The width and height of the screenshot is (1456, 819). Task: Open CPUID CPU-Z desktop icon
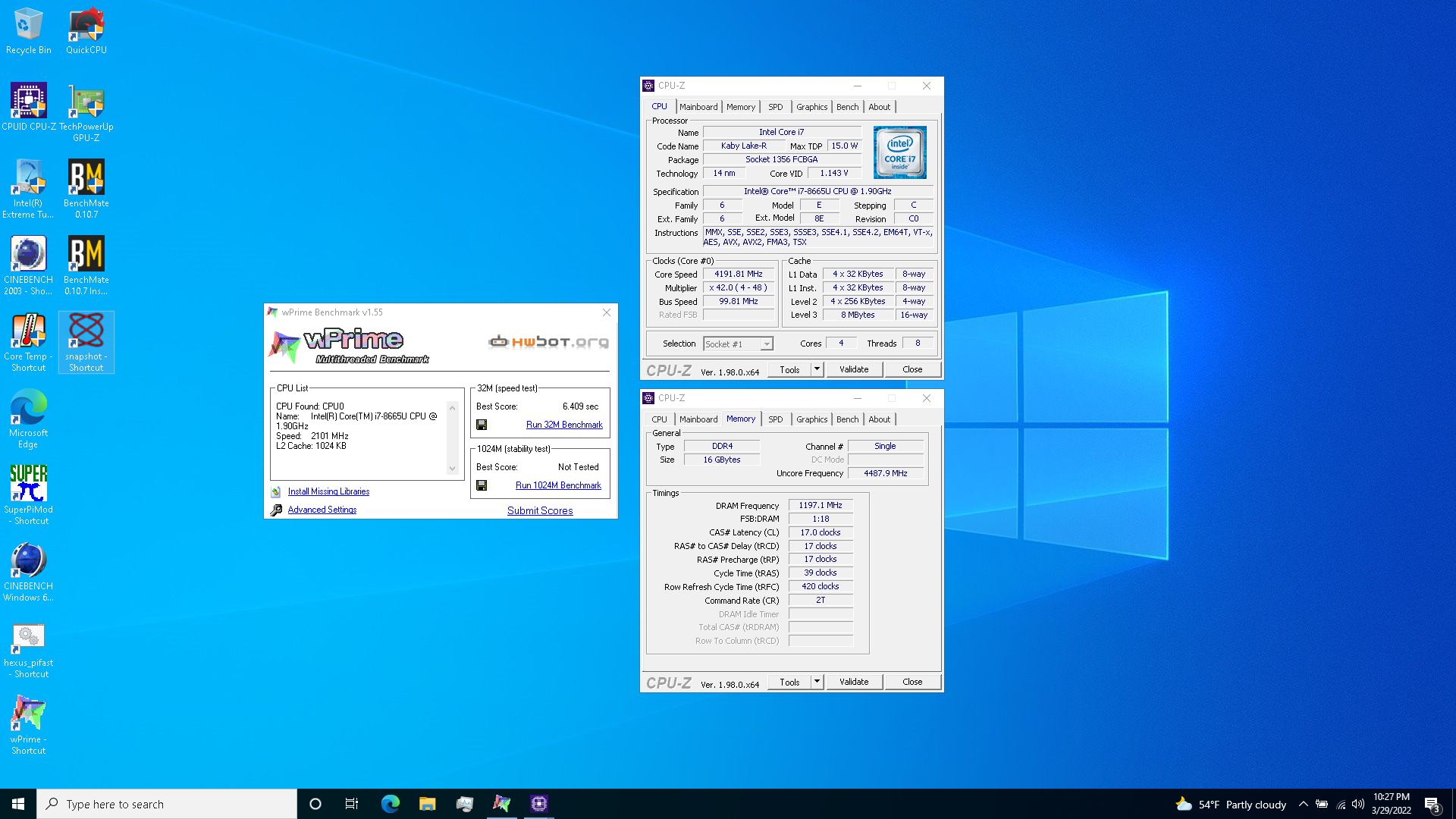coord(28,107)
